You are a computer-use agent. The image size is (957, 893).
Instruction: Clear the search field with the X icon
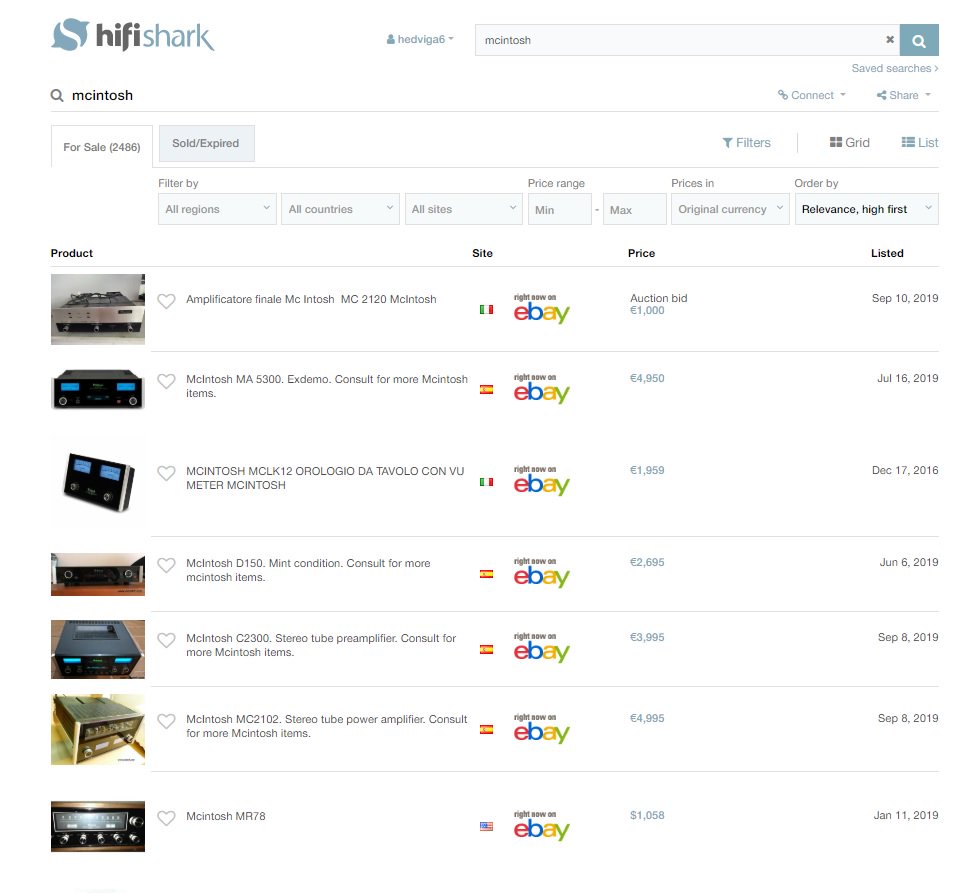point(890,40)
